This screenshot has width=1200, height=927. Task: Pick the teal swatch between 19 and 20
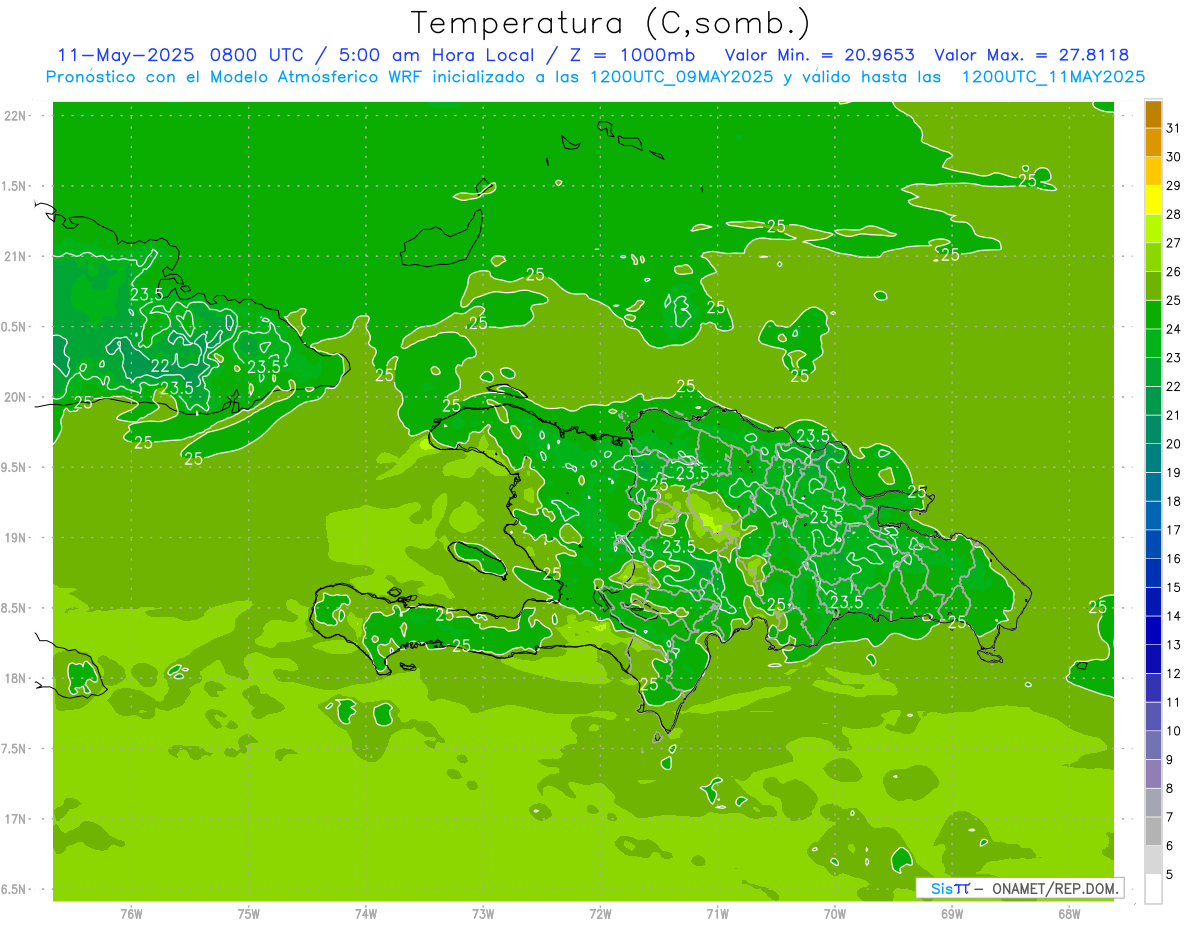(x=1153, y=458)
